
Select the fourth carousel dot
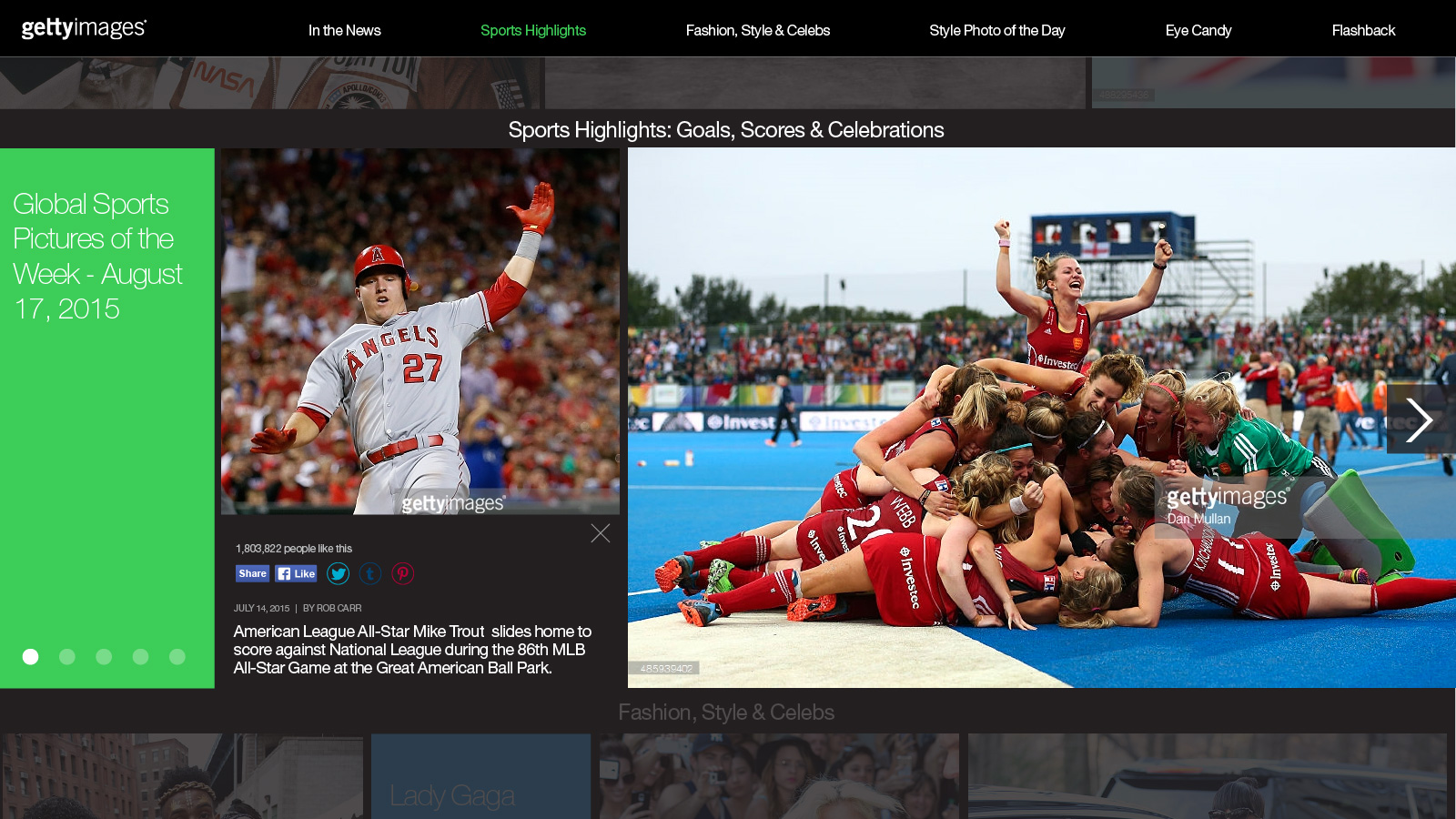click(x=140, y=656)
